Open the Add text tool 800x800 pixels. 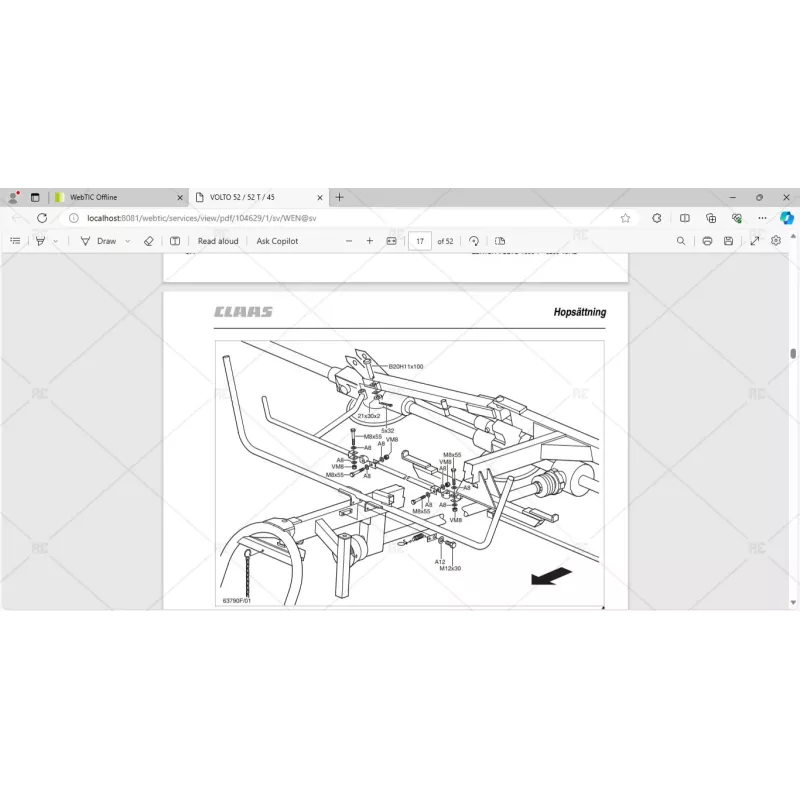click(x=174, y=241)
